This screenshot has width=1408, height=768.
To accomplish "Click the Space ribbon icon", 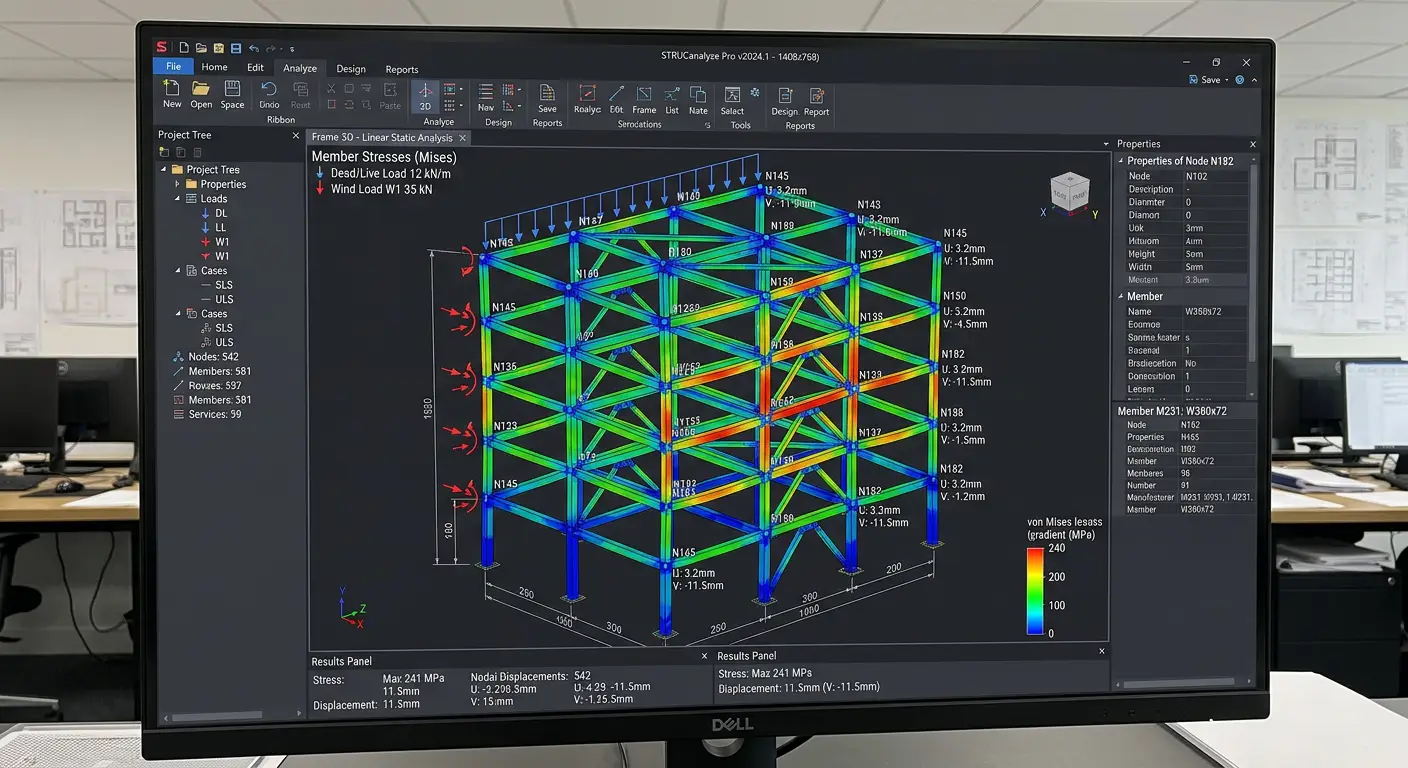I will pos(232,89).
